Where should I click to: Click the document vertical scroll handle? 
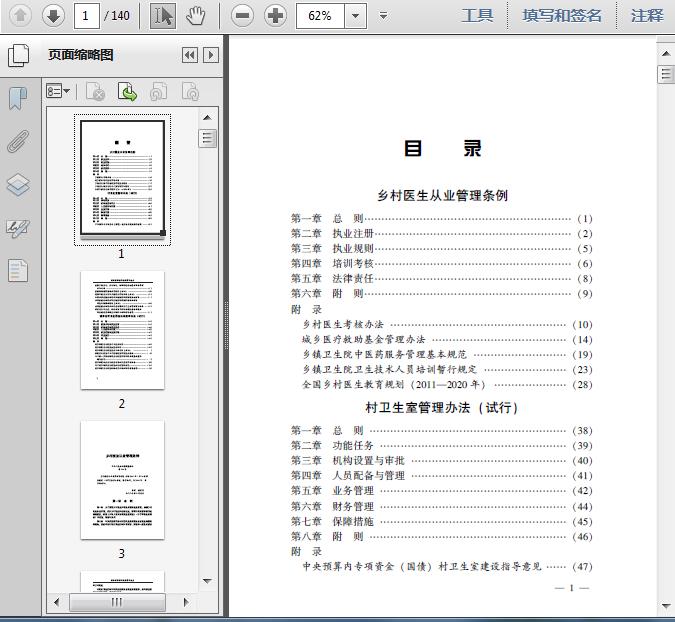click(666, 74)
